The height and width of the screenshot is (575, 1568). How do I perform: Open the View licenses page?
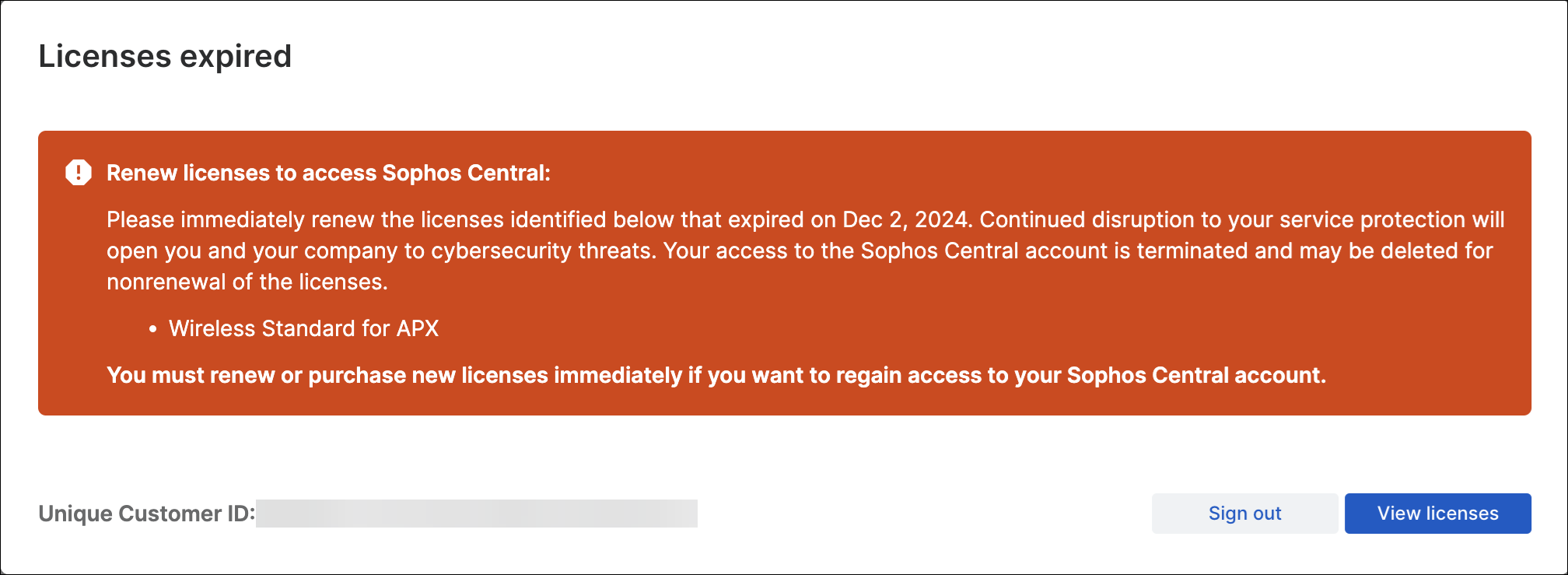[1437, 514]
